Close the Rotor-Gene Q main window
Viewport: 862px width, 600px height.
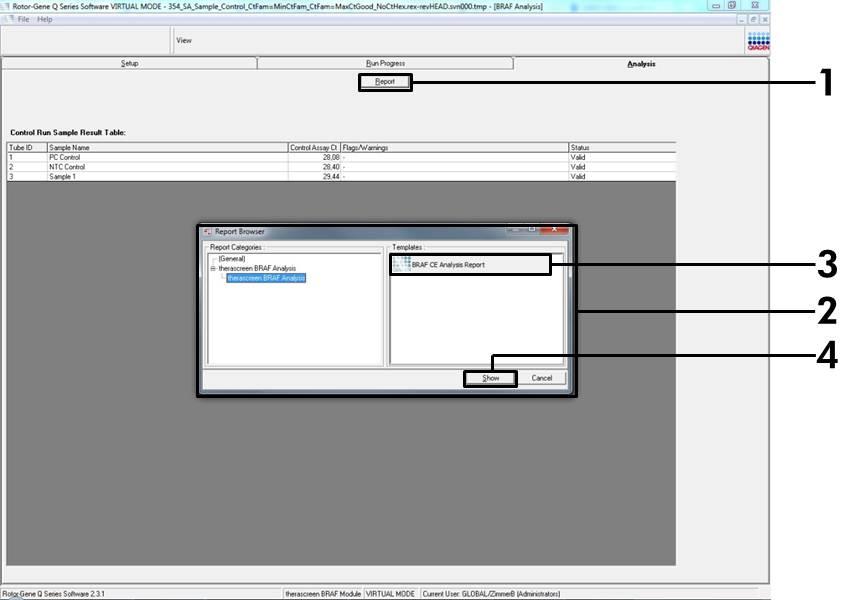(755, 5)
